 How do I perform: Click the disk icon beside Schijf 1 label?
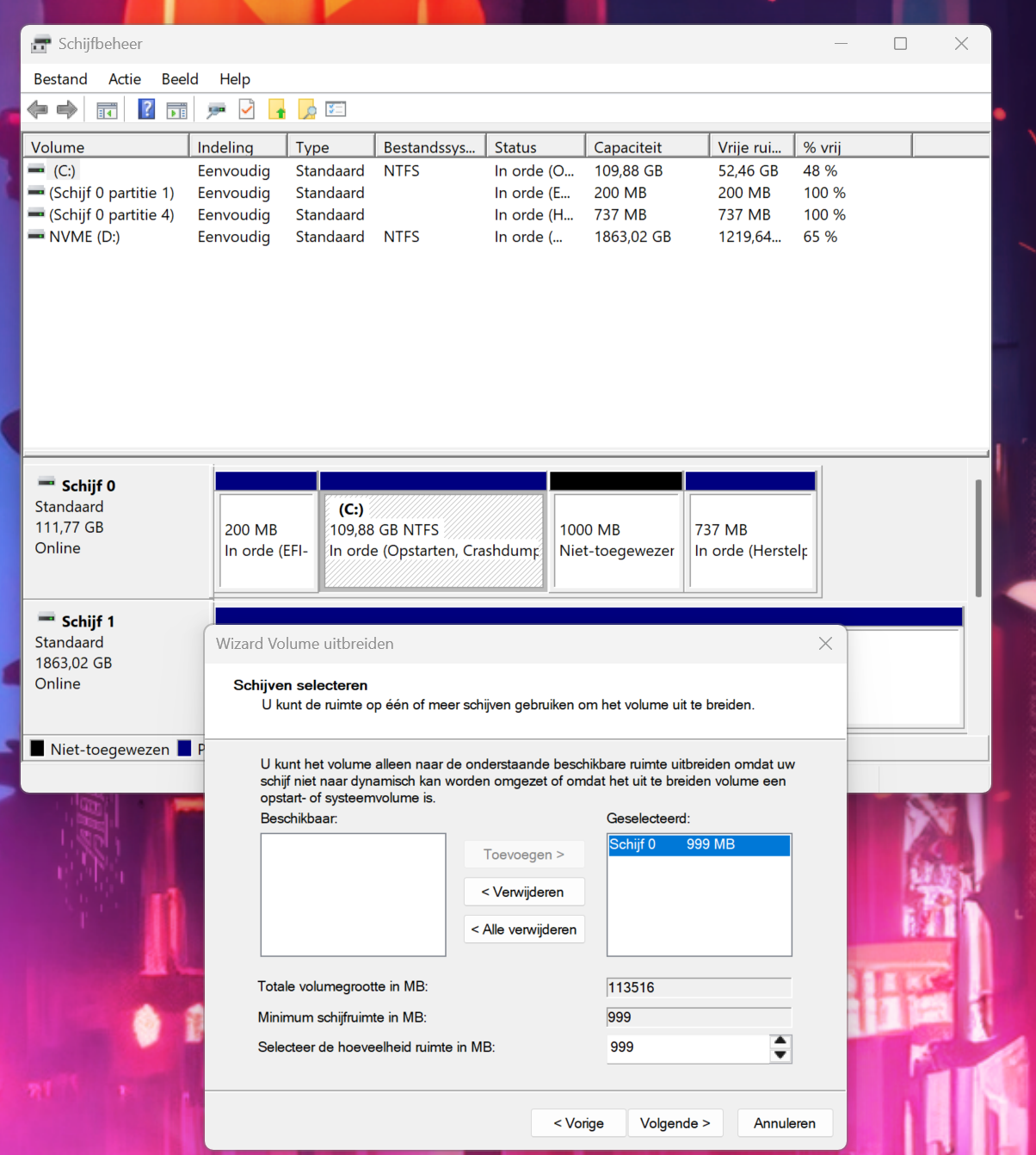click(46, 619)
